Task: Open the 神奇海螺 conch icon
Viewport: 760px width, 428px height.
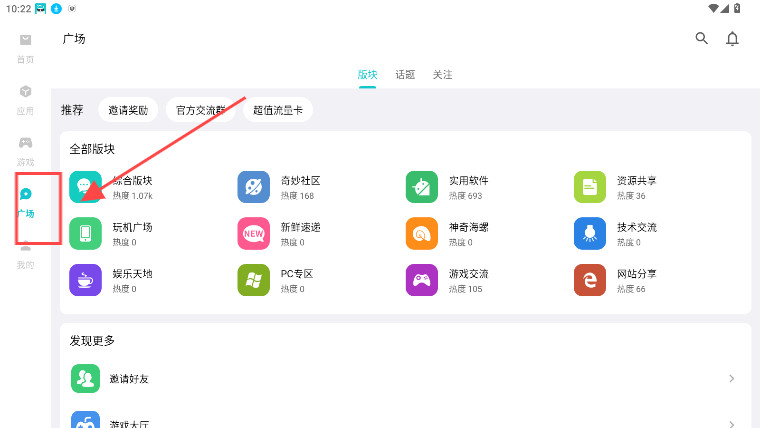Action: click(422, 233)
